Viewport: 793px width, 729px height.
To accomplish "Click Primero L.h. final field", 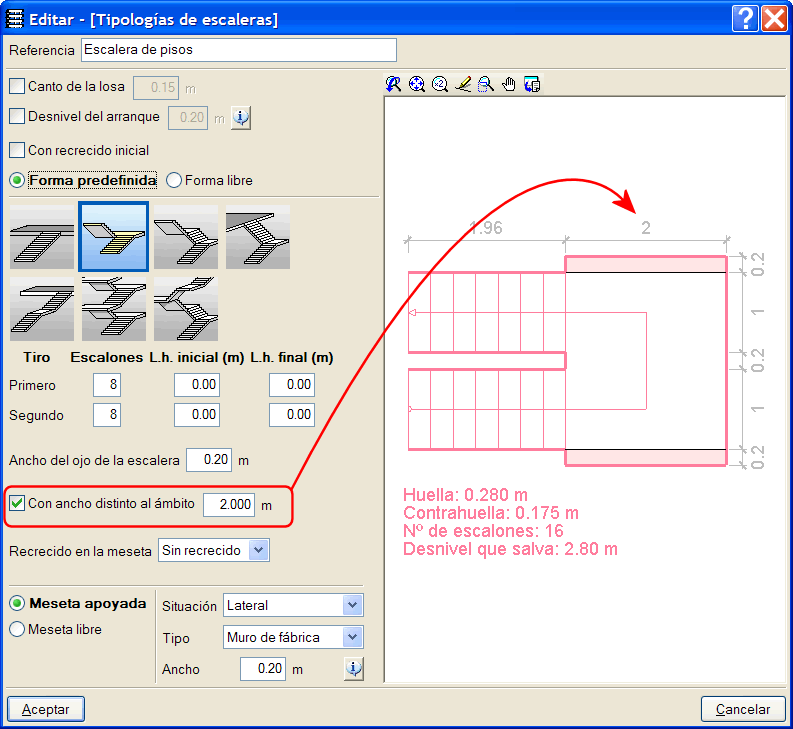I will click(292, 384).
